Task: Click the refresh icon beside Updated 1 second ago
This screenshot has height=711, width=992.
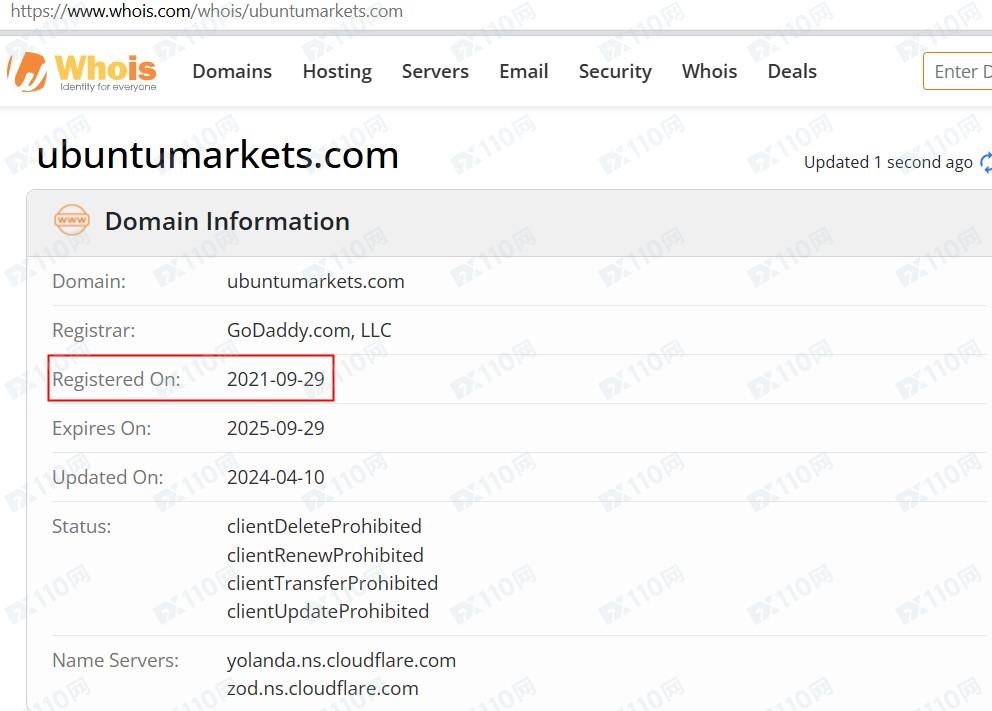Action: (986, 163)
